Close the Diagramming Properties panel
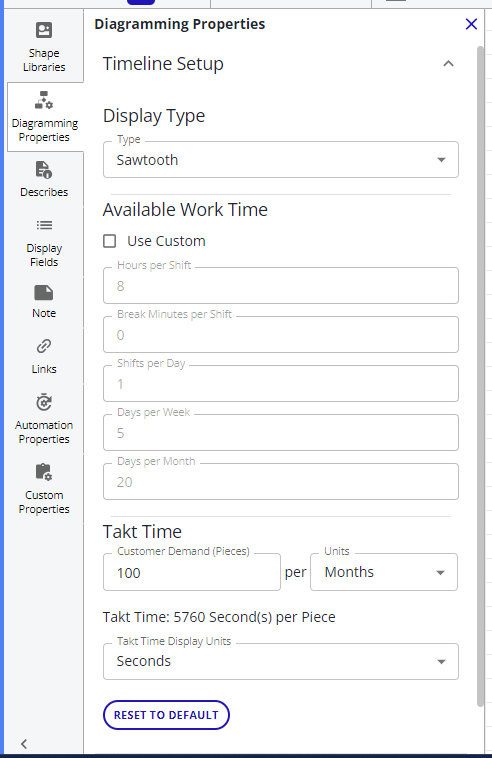 pos(471,24)
